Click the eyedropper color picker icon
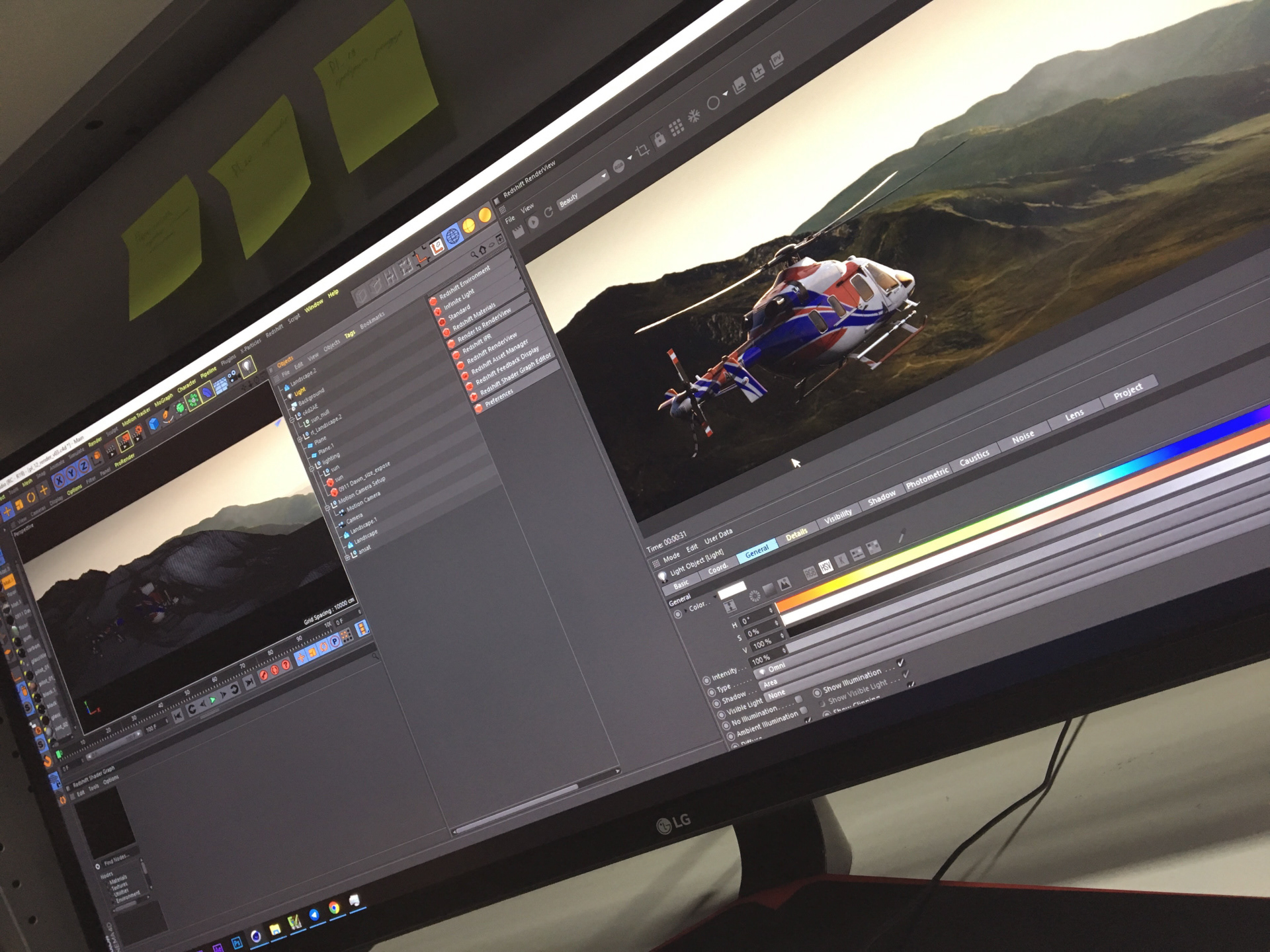Viewport: 1270px width, 952px height. 901,535
